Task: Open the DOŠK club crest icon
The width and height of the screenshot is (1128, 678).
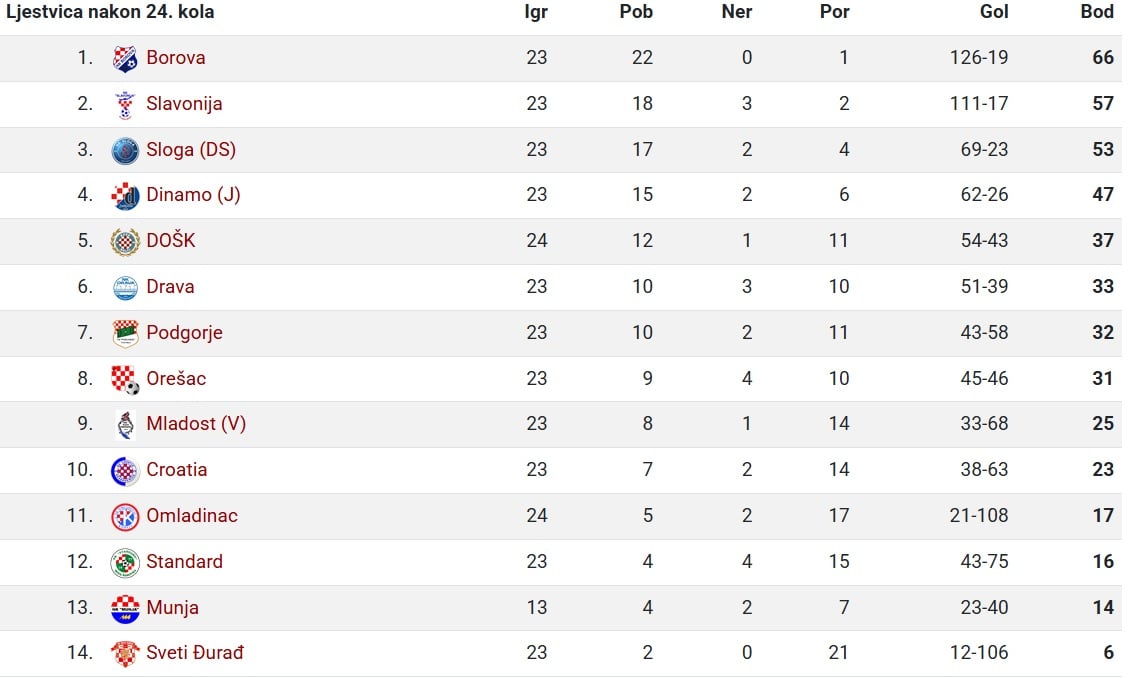Action: coord(125,242)
